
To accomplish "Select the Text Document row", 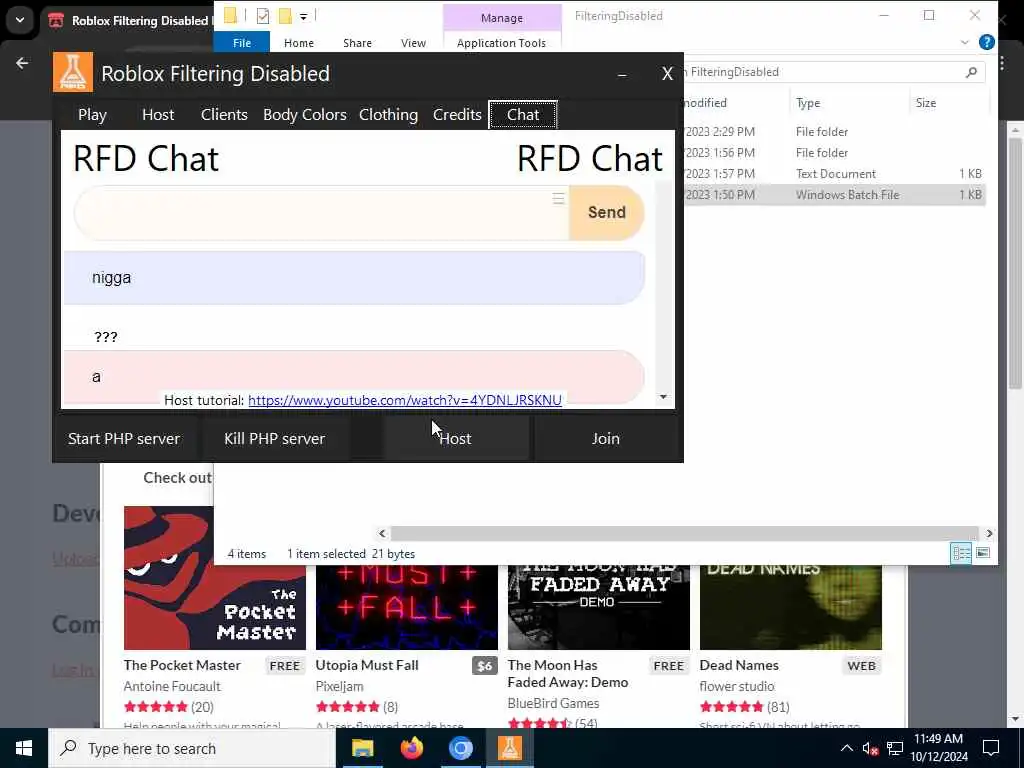I will point(833,174).
